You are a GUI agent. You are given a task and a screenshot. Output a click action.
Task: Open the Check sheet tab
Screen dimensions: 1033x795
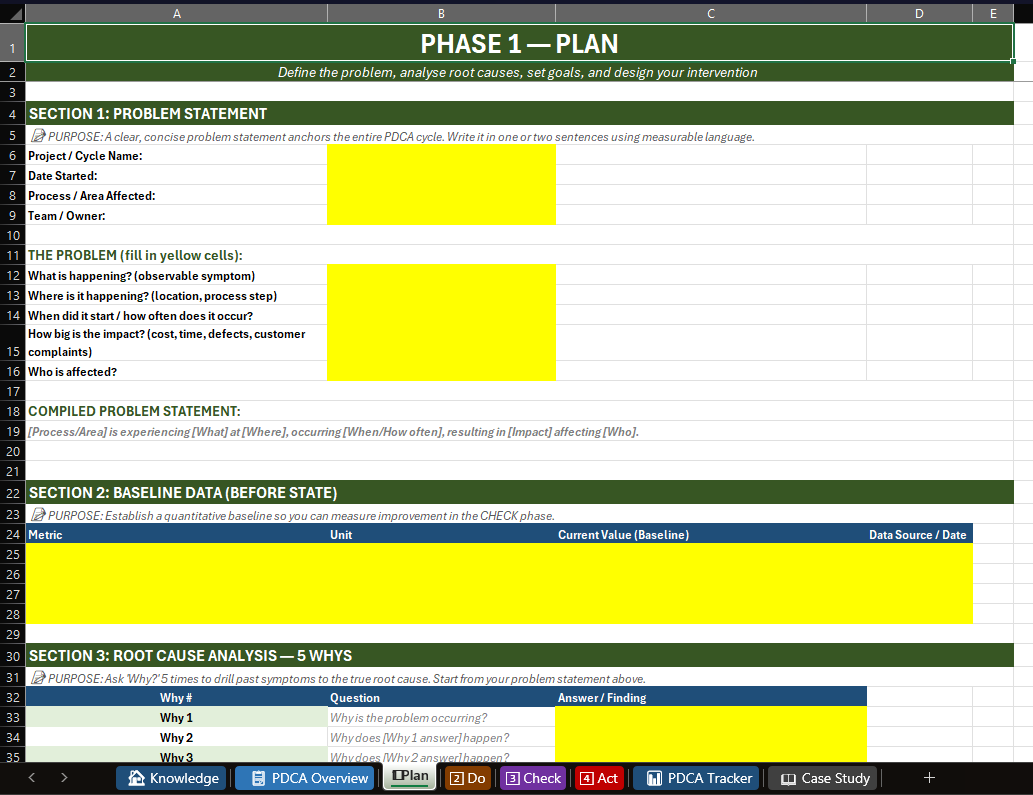click(535, 778)
